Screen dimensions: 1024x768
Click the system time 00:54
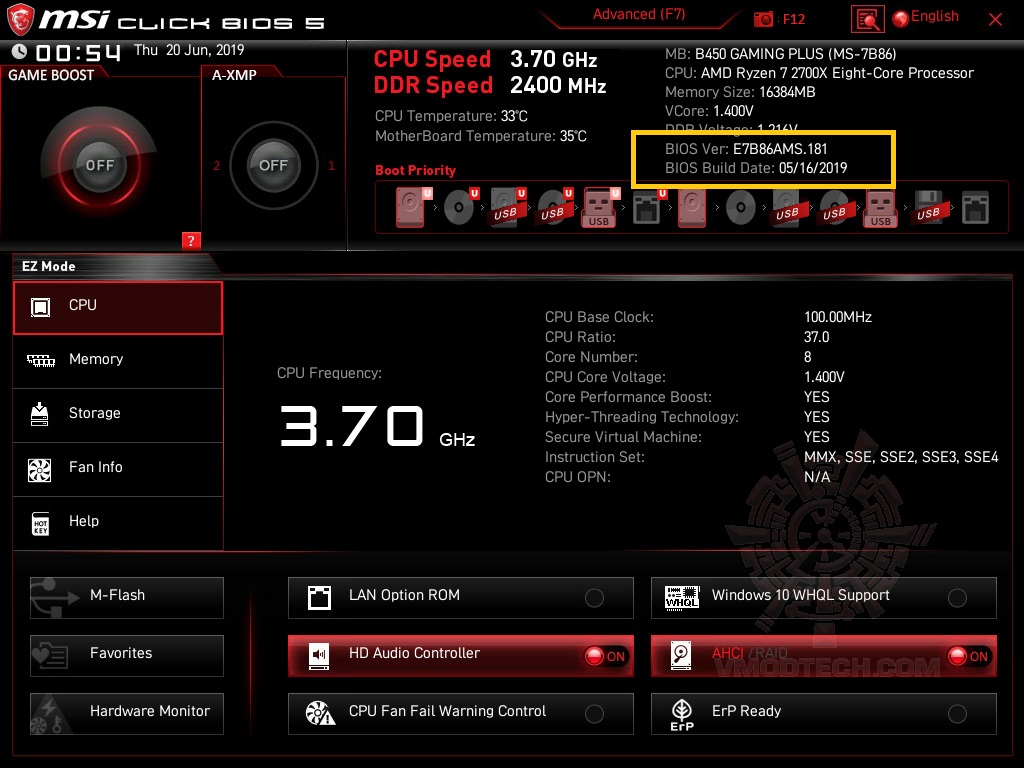pos(78,52)
